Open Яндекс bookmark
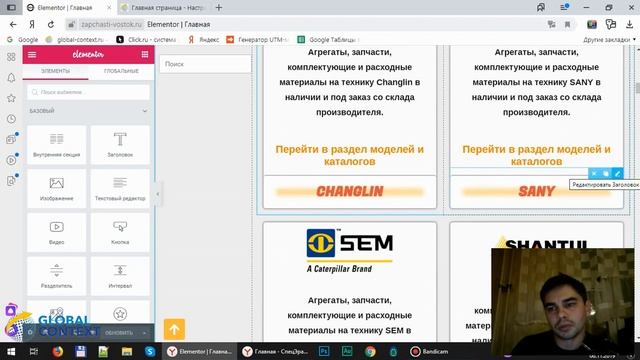This screenshot has width=640, height=360. coord(204,40)
